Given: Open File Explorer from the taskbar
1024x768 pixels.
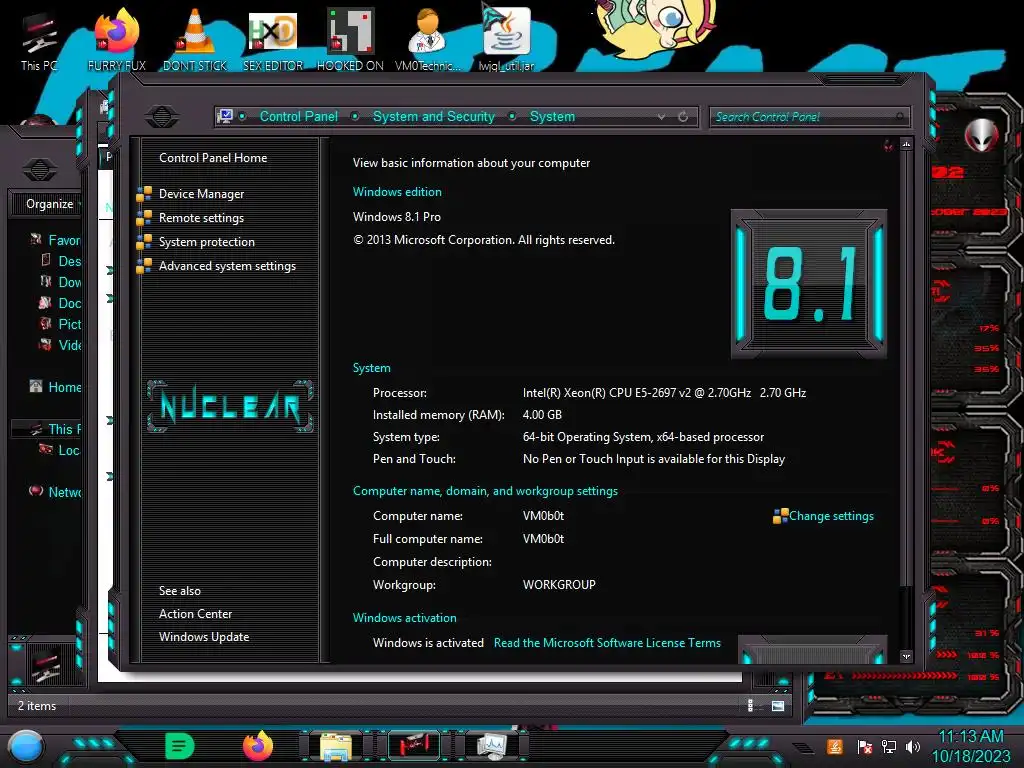Looking at the screenshot, I should 336,746.
